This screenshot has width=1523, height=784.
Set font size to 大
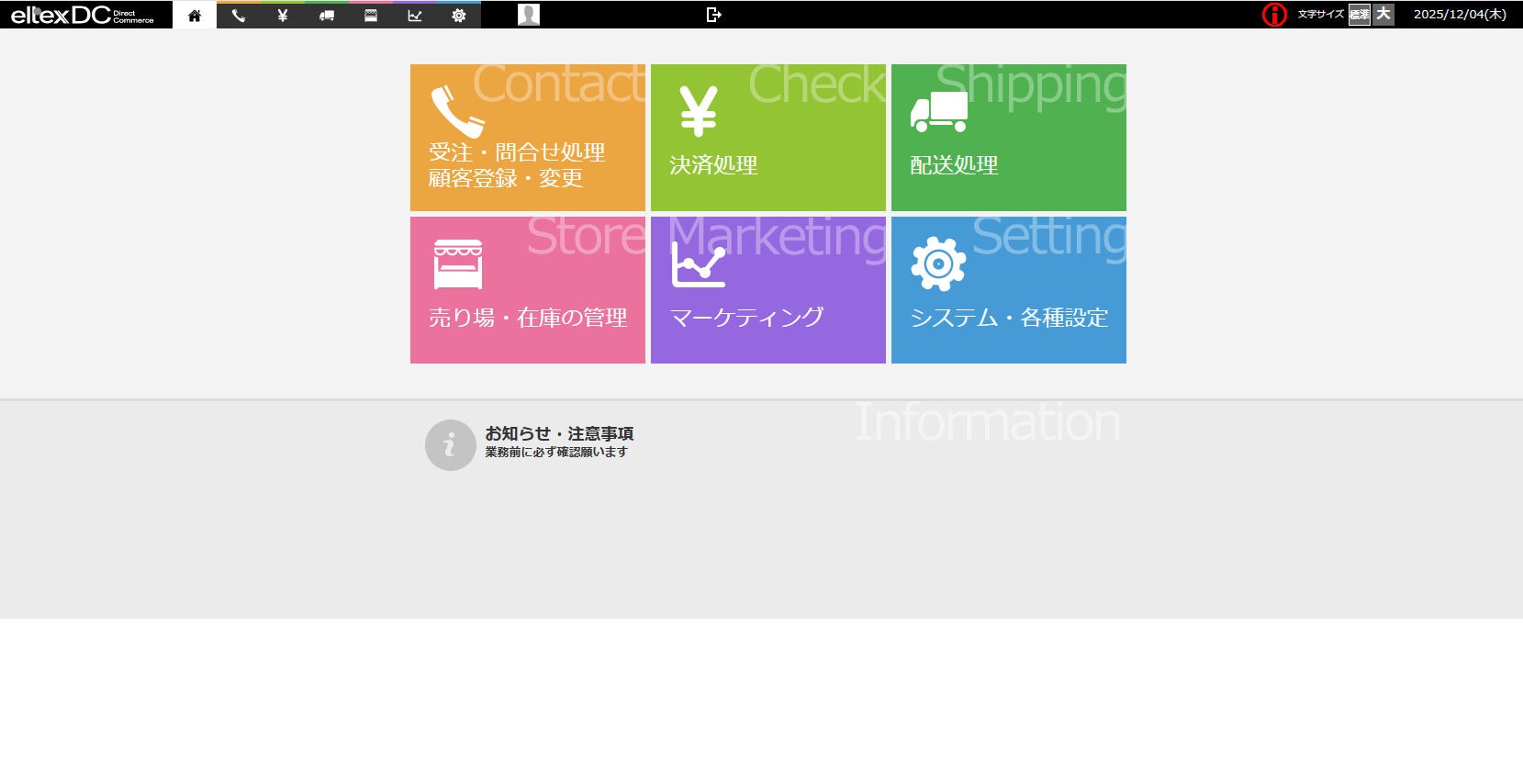[1383, 14]
